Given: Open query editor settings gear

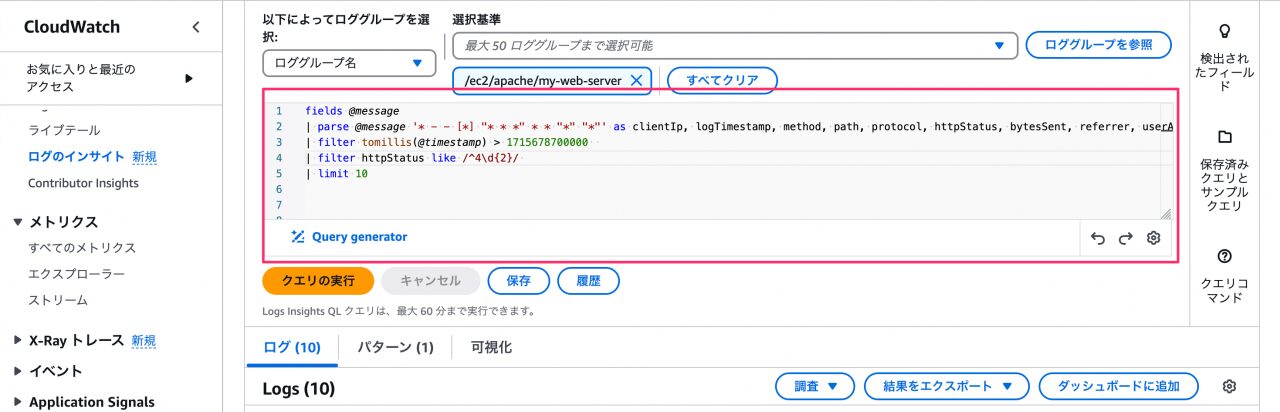Looking at the screenshot, I should pyautogui.click(x=1153, y=238).
